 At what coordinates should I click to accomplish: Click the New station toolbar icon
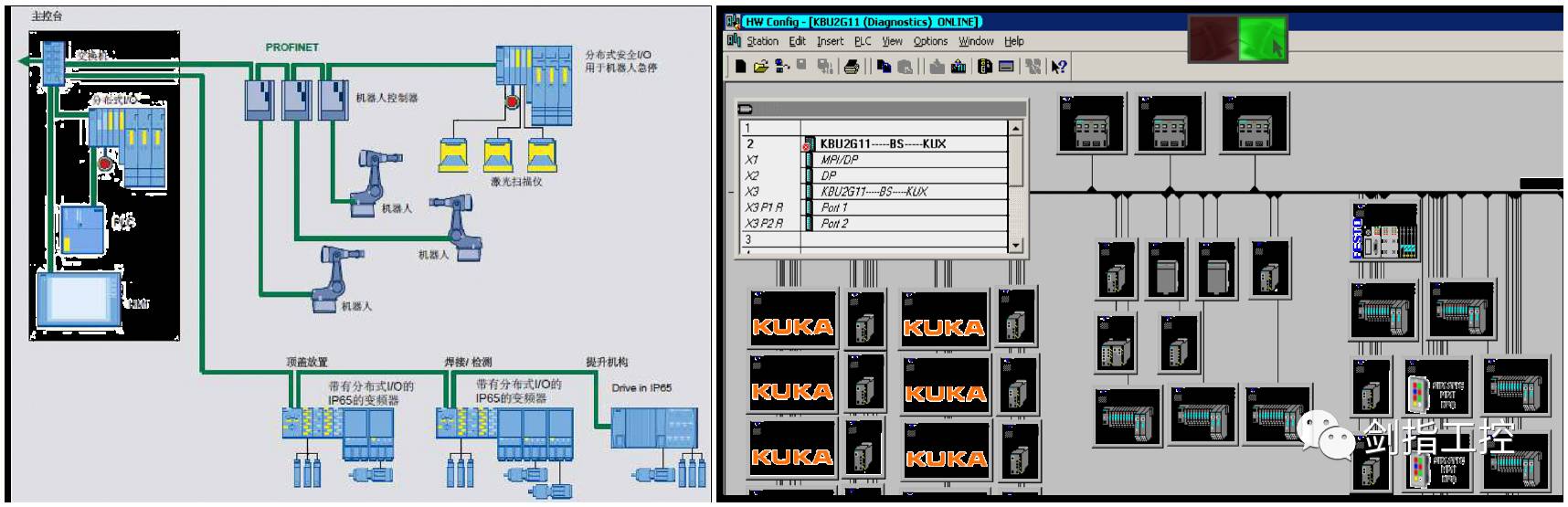coord(740,67)
